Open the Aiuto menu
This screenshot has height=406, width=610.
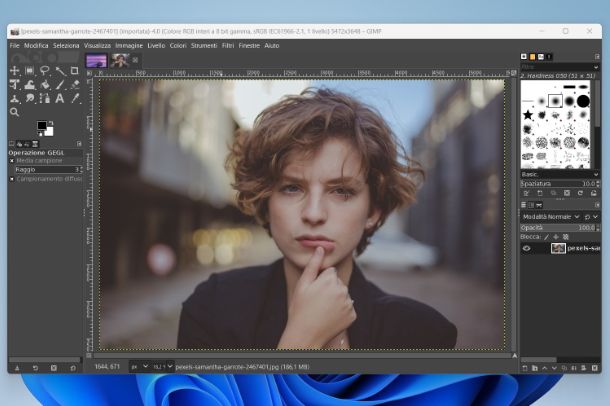coord(272,46)
